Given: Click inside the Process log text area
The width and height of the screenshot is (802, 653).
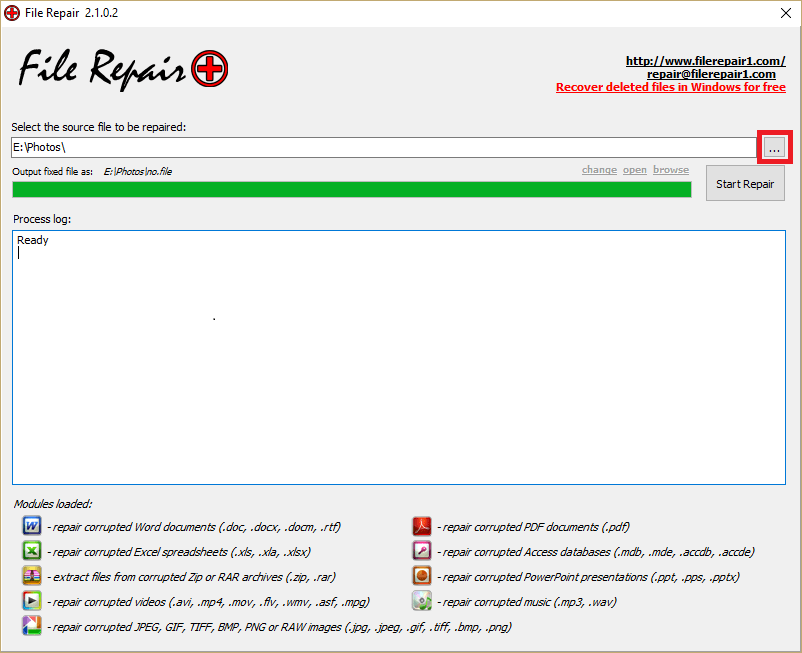Looking at the screenshot, I should [x=399, y=357].
